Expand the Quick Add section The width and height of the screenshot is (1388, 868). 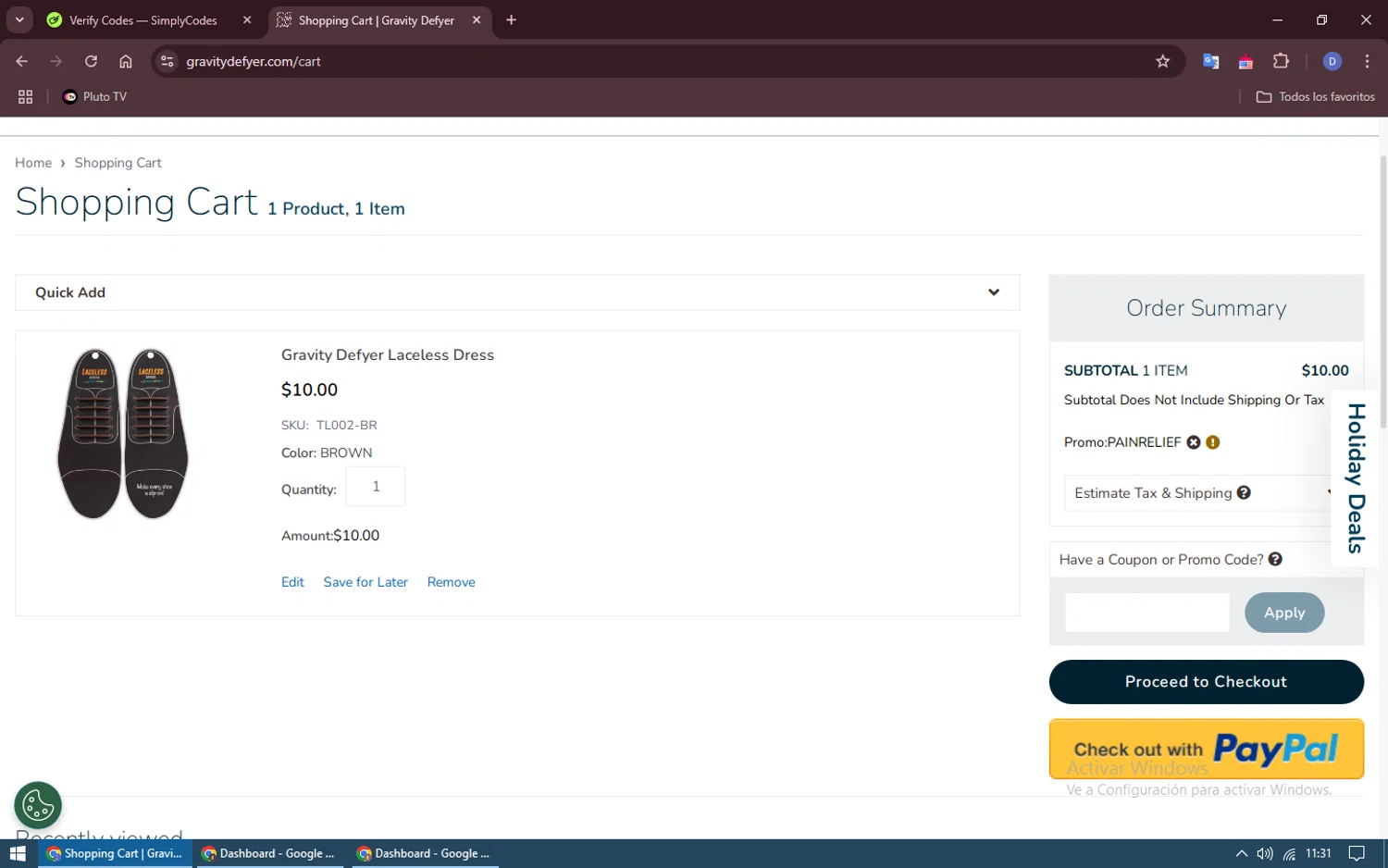tap(517, 292)
